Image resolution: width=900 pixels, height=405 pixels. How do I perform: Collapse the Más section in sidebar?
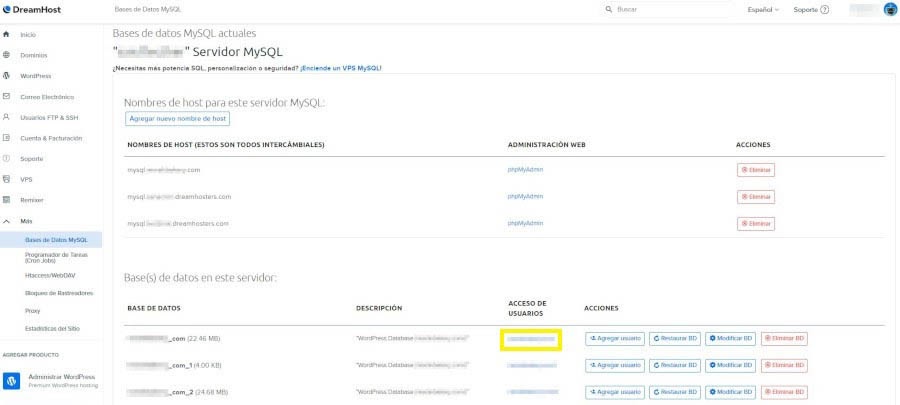point(7,221)
